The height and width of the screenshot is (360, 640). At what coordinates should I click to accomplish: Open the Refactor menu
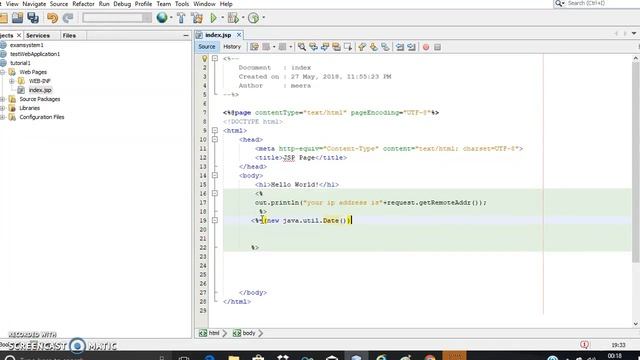83,4
